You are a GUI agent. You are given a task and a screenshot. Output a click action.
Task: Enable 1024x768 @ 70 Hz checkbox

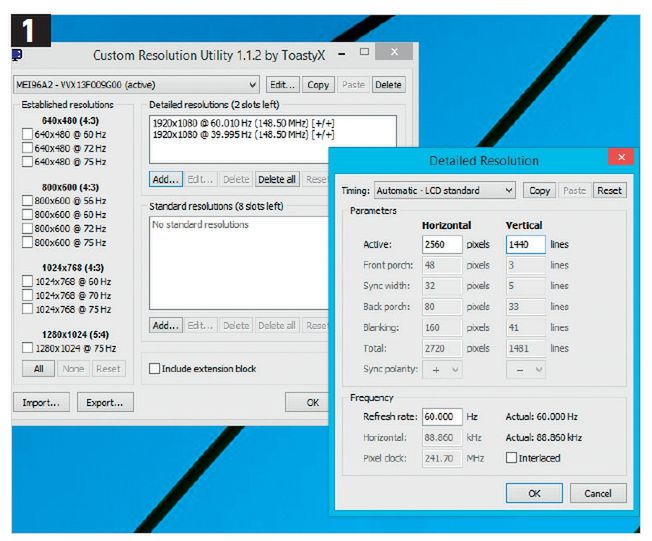click(27, 295)
